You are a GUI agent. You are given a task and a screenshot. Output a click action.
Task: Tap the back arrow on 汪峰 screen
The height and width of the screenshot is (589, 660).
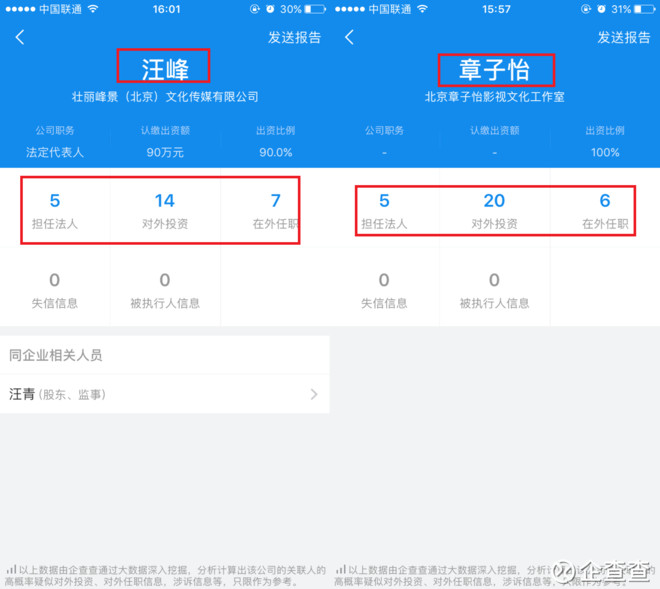(20, 37)
